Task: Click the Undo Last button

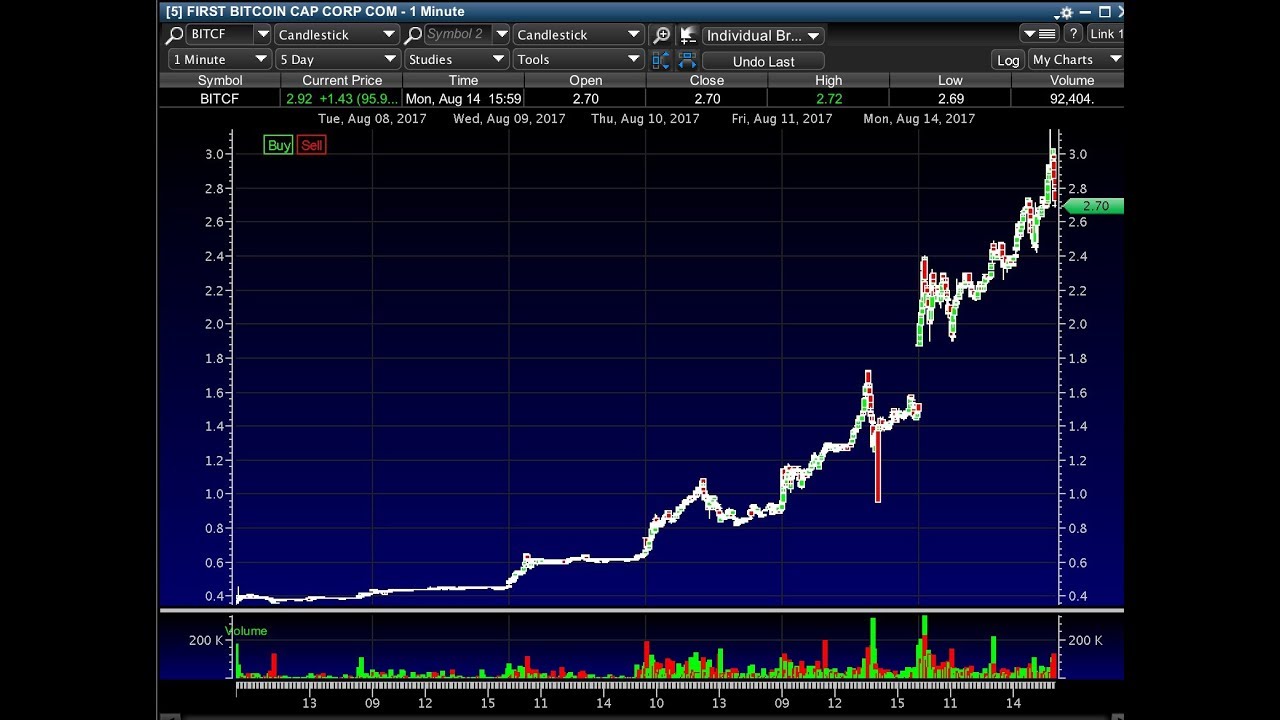Action: (x=763, y=61)
